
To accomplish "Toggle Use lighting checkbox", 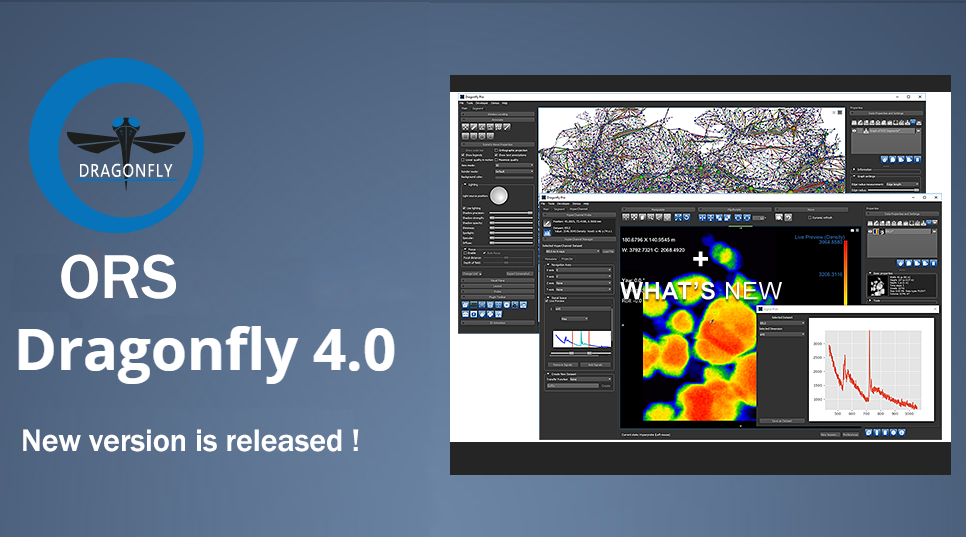I will 465,208.
